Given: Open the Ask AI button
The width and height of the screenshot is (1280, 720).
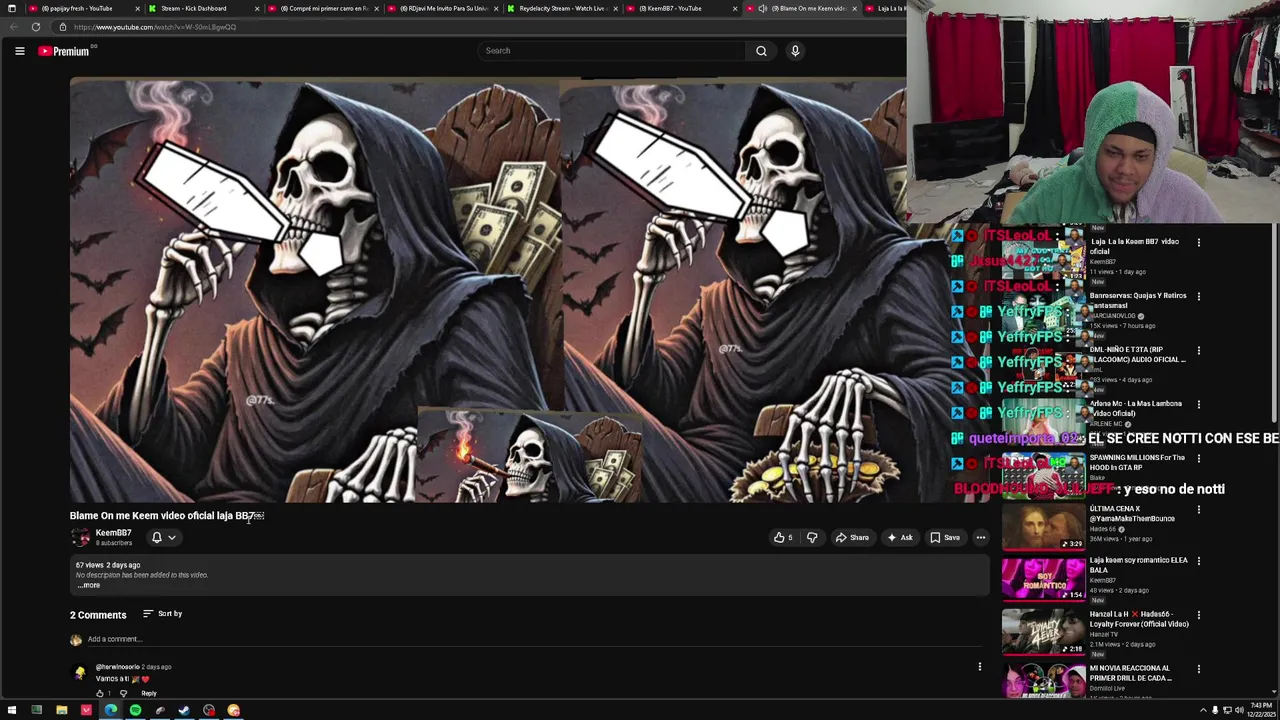Looking at the screenshot, I should tap(900, 538).
